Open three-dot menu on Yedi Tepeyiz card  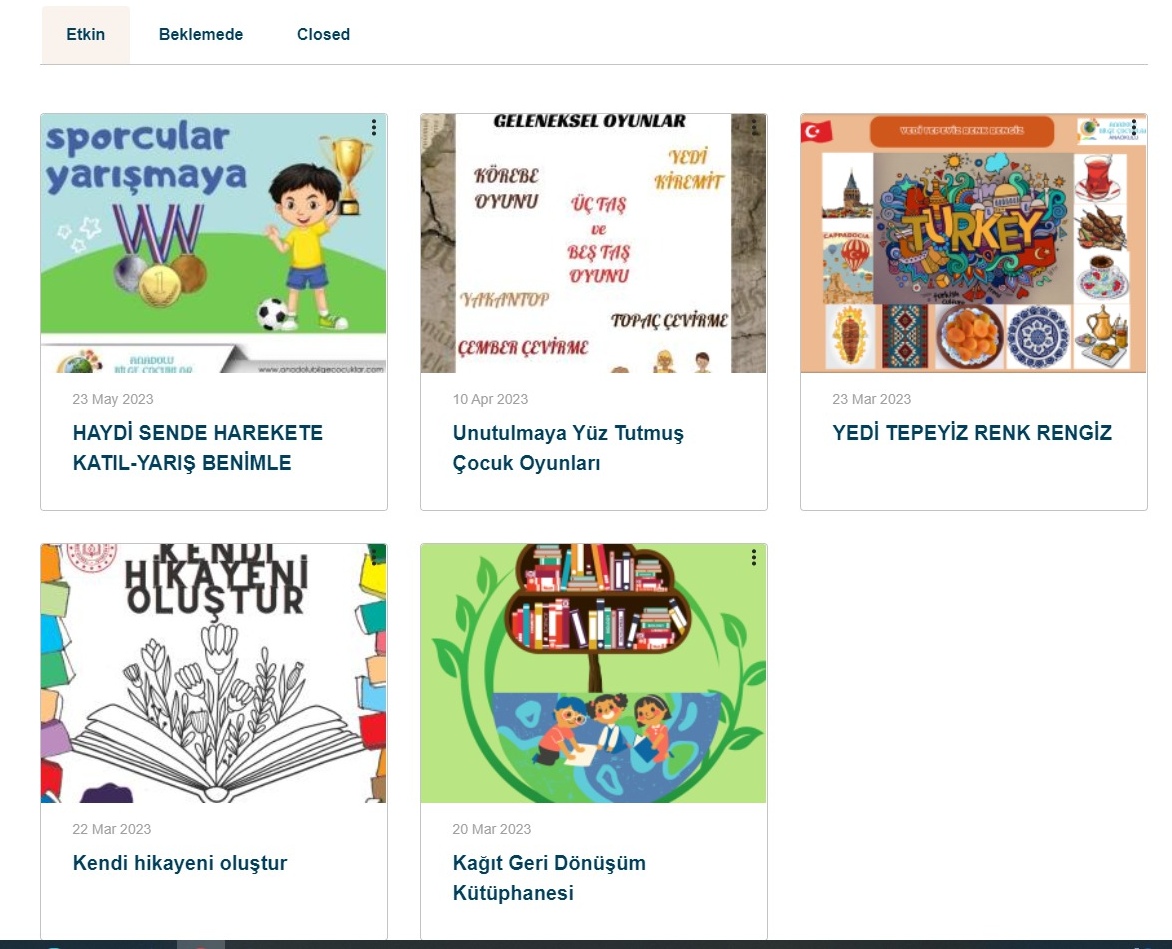(1133, 128)
